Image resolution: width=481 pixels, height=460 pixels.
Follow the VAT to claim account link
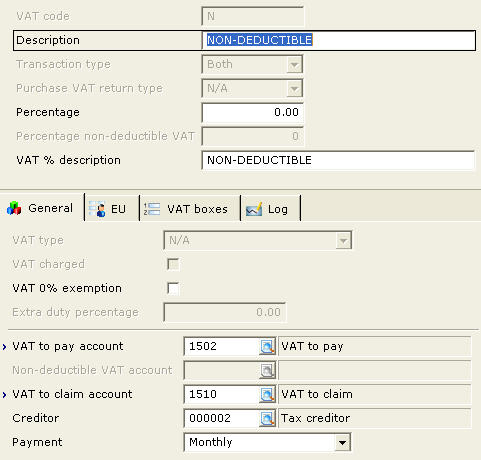coord(72,394)
